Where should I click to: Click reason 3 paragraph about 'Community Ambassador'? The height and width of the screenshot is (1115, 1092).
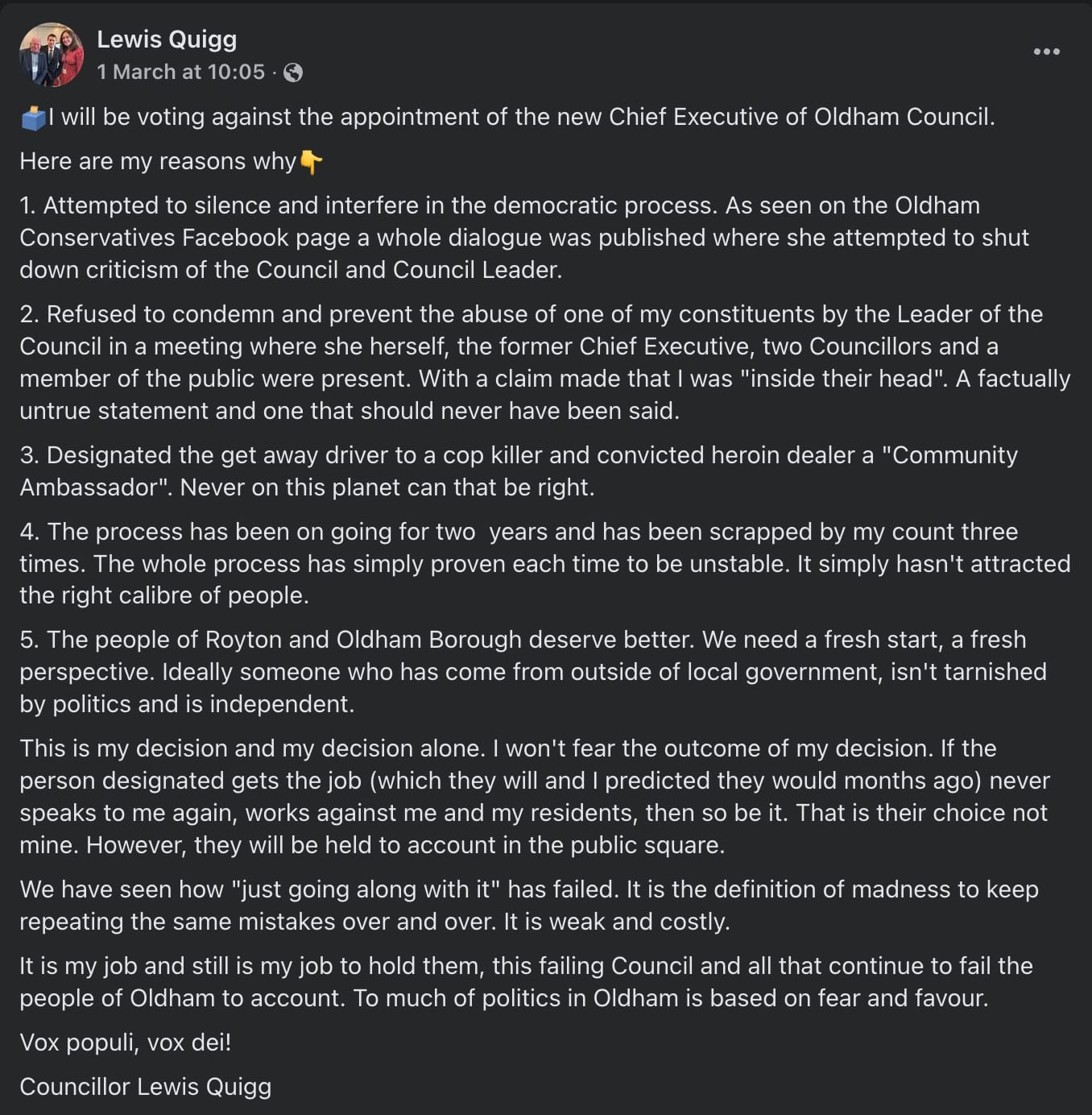(x=519, y=471)
